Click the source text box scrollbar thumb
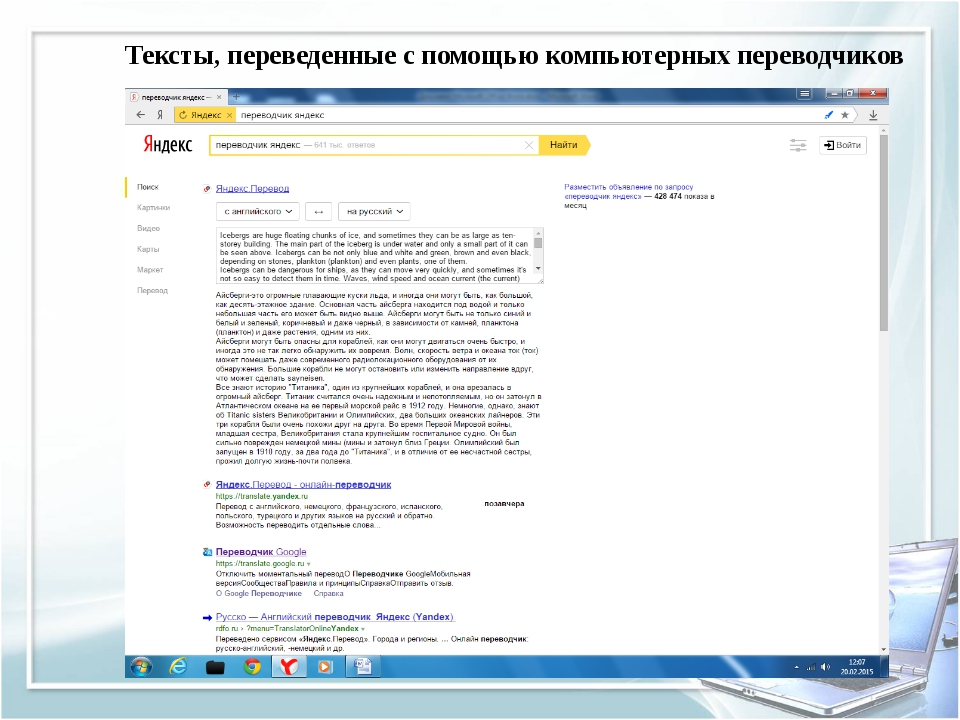 (538, 243)
